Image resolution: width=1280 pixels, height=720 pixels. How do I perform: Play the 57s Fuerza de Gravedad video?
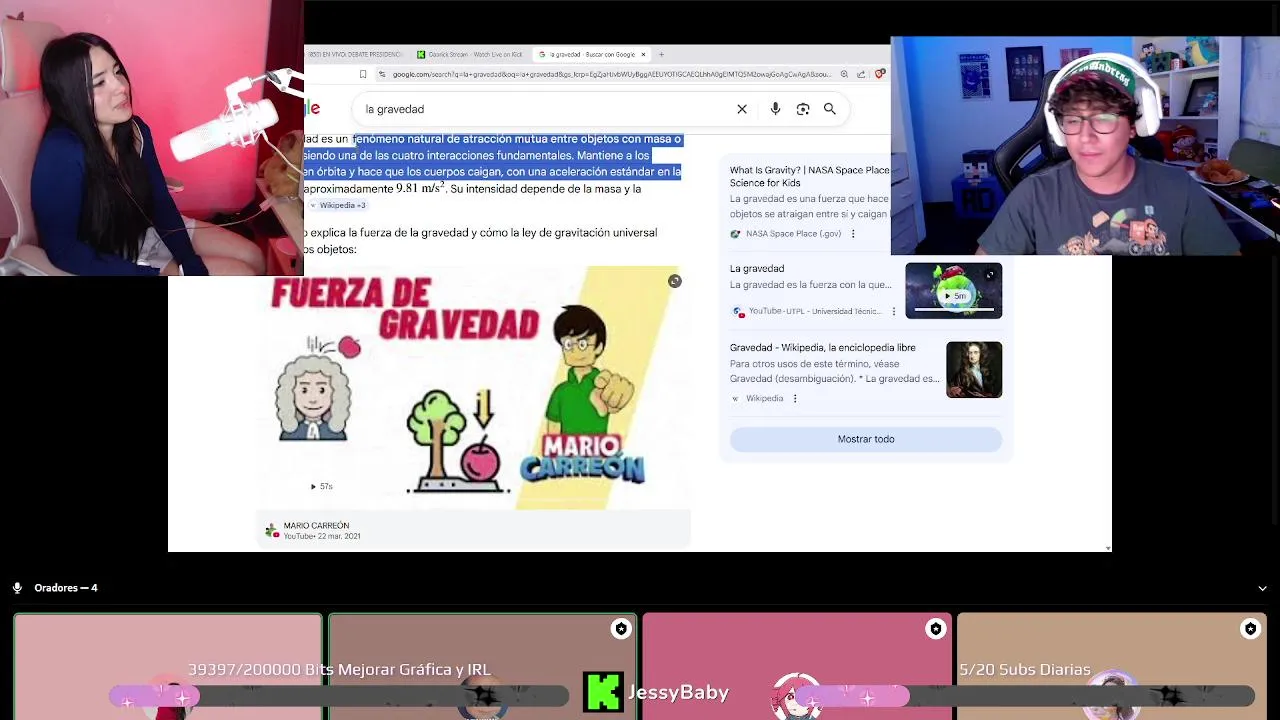321,486
